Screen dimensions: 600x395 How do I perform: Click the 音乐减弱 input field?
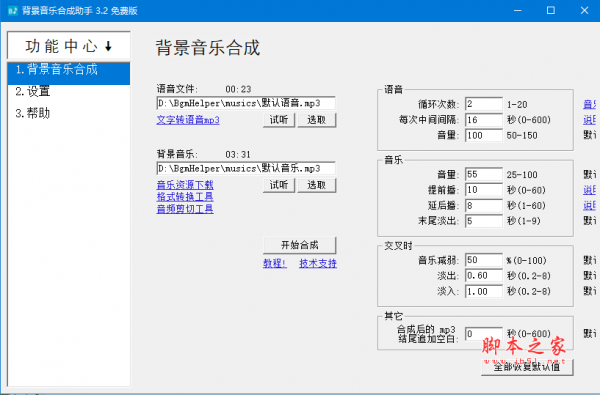coord(484,260)
